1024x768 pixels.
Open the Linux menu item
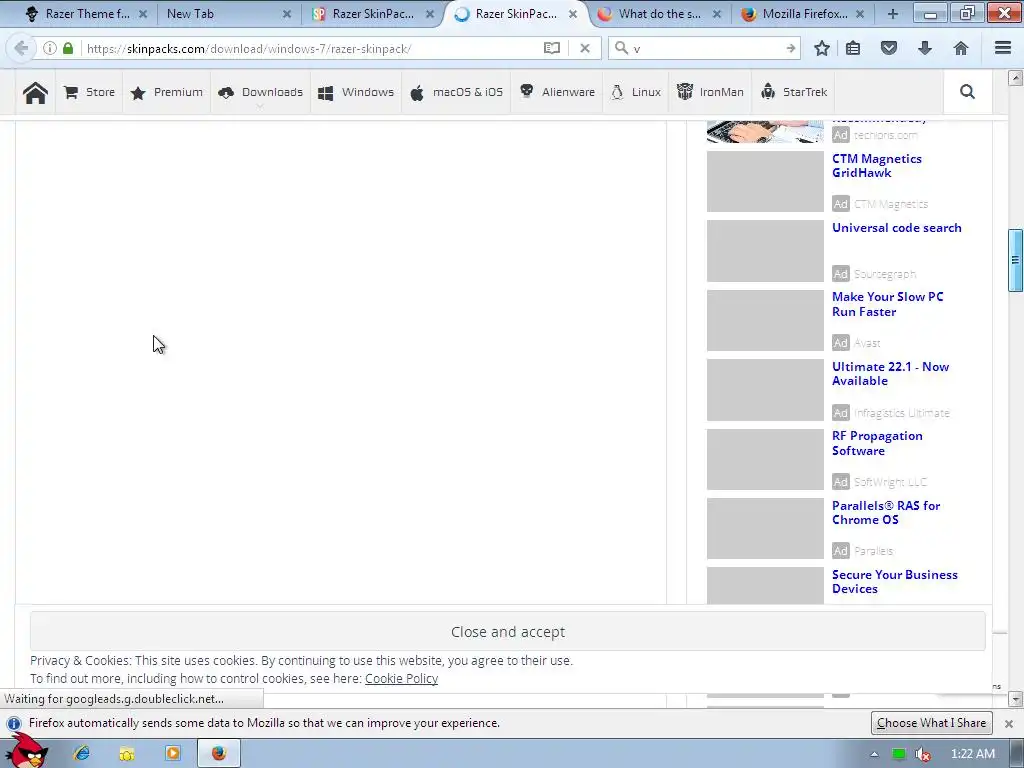(635, 92)
